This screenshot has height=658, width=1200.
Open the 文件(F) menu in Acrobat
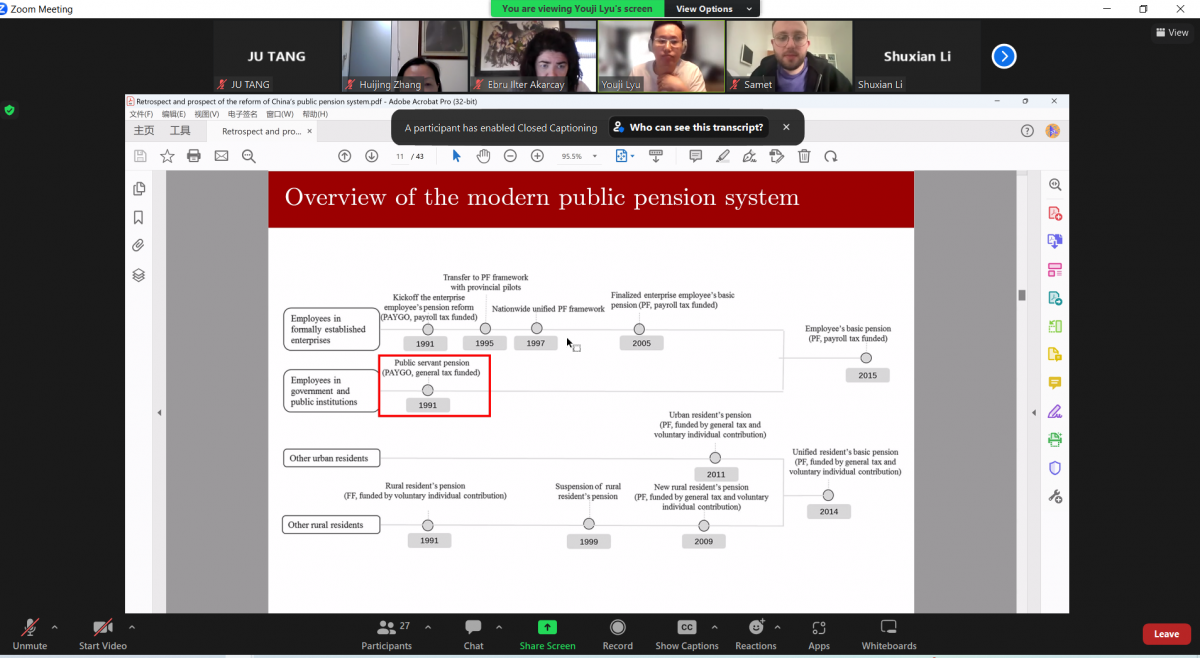(141, 114)
